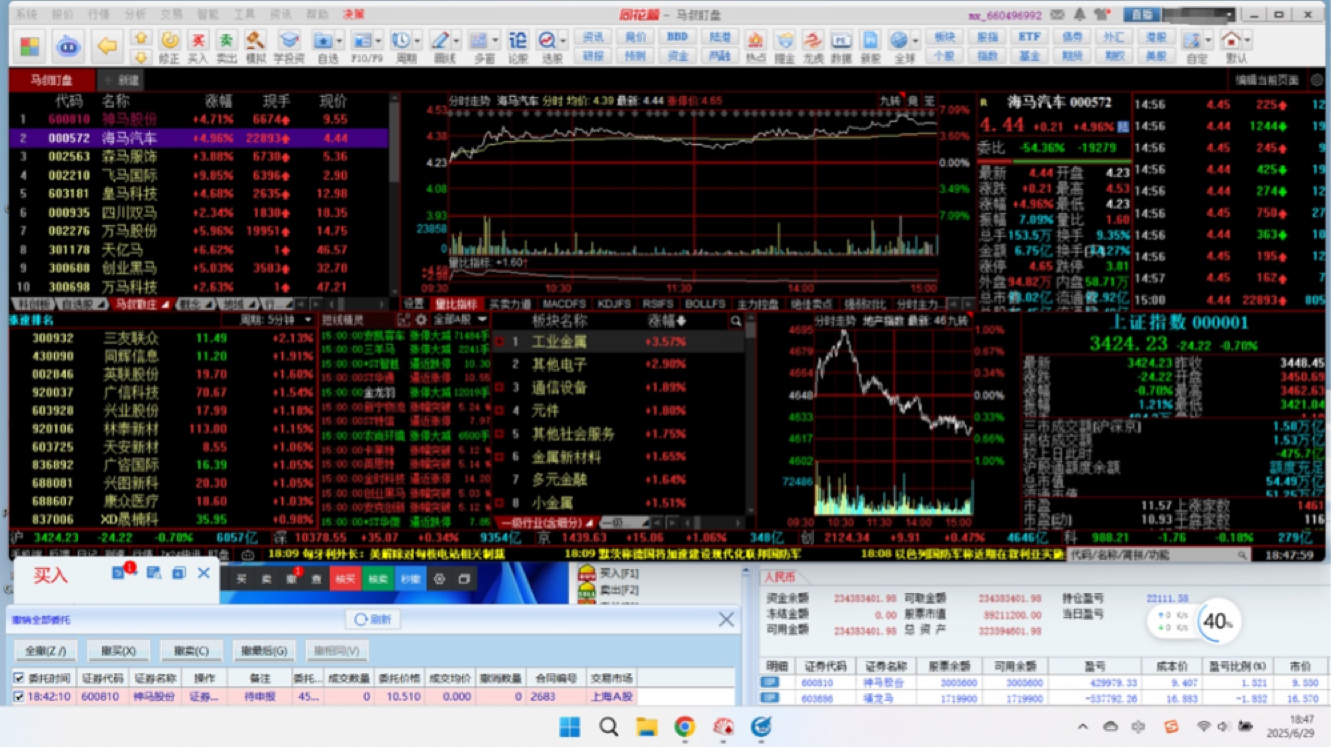
Task: Click the 全撤(Z /) button
Action: (x=45, y=651)
